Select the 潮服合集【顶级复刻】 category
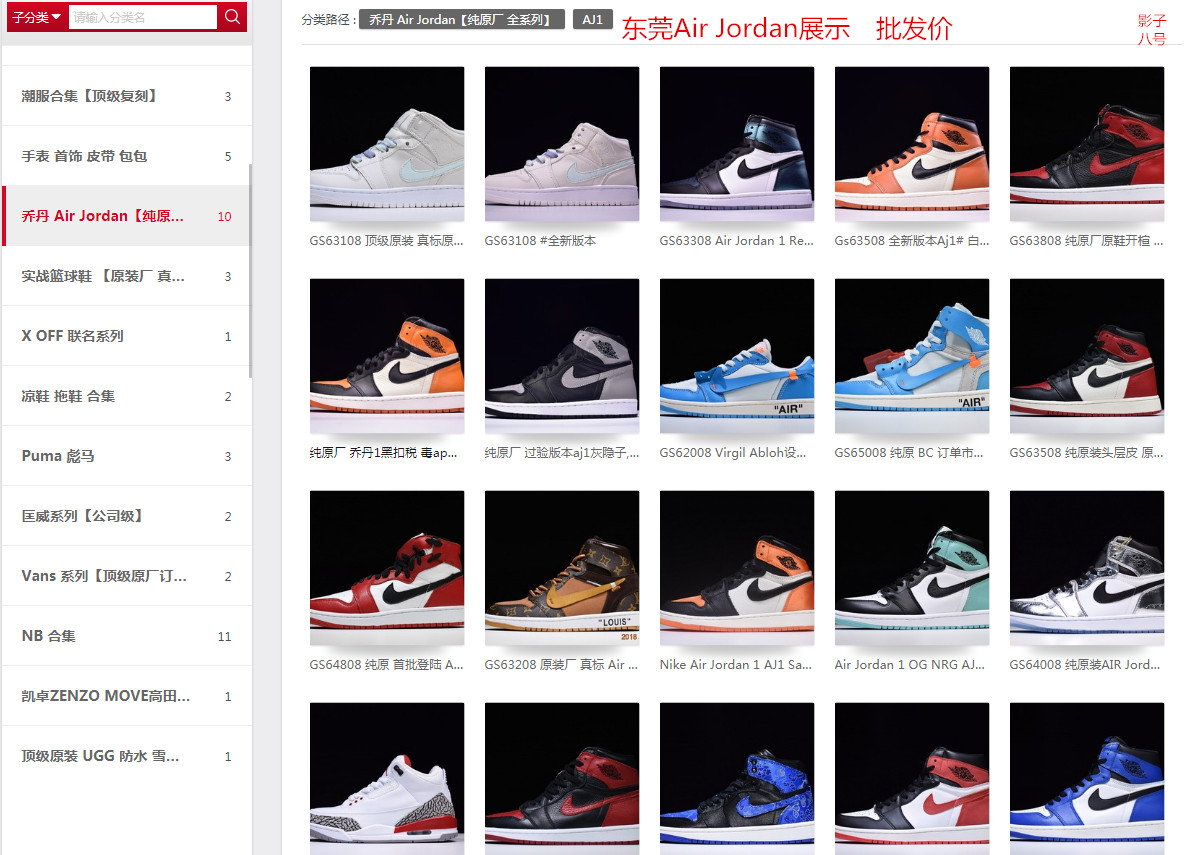1199x855 pixels. coord(127,96)
